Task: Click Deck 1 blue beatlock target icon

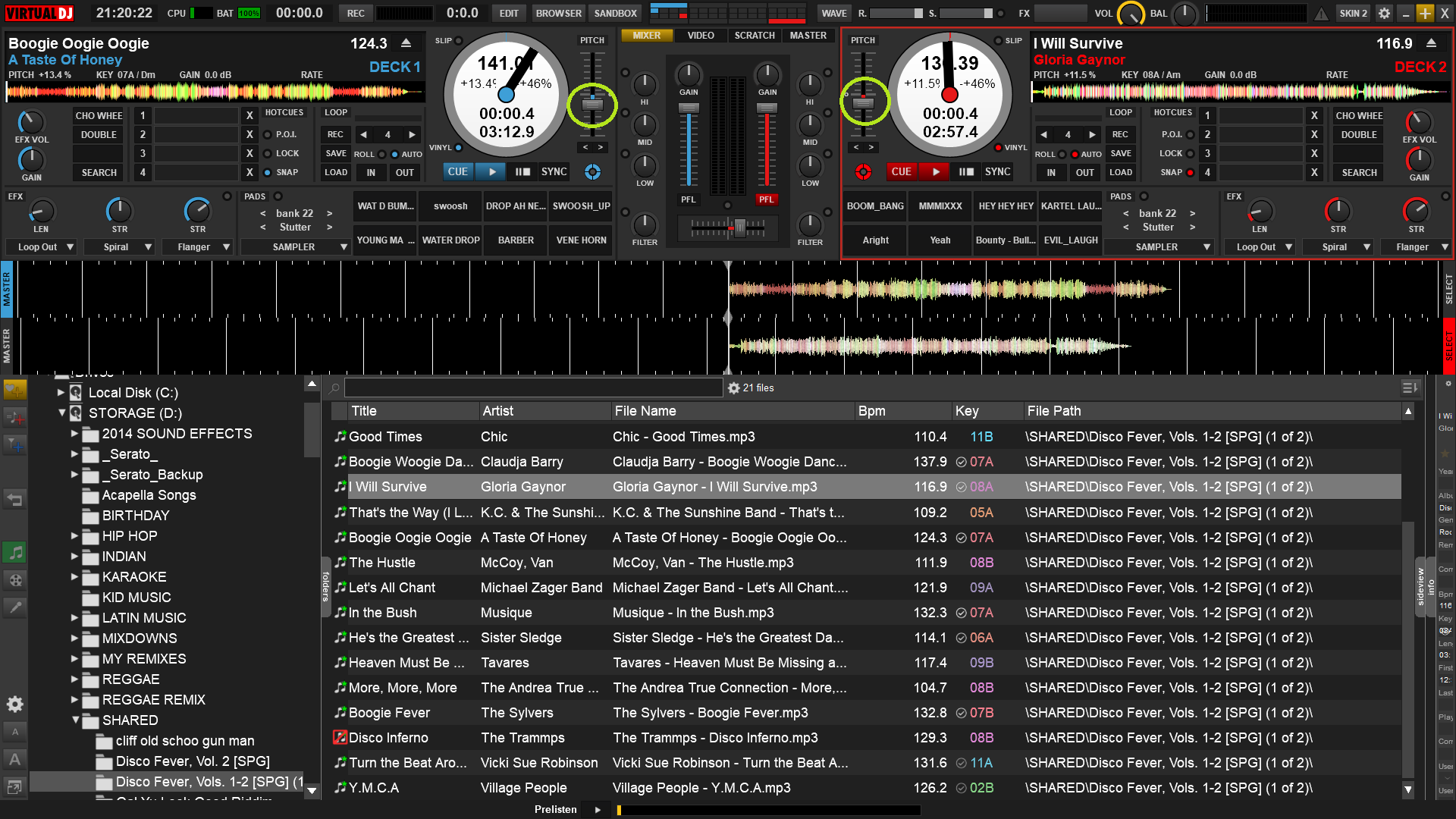Action: pos(592,172)
